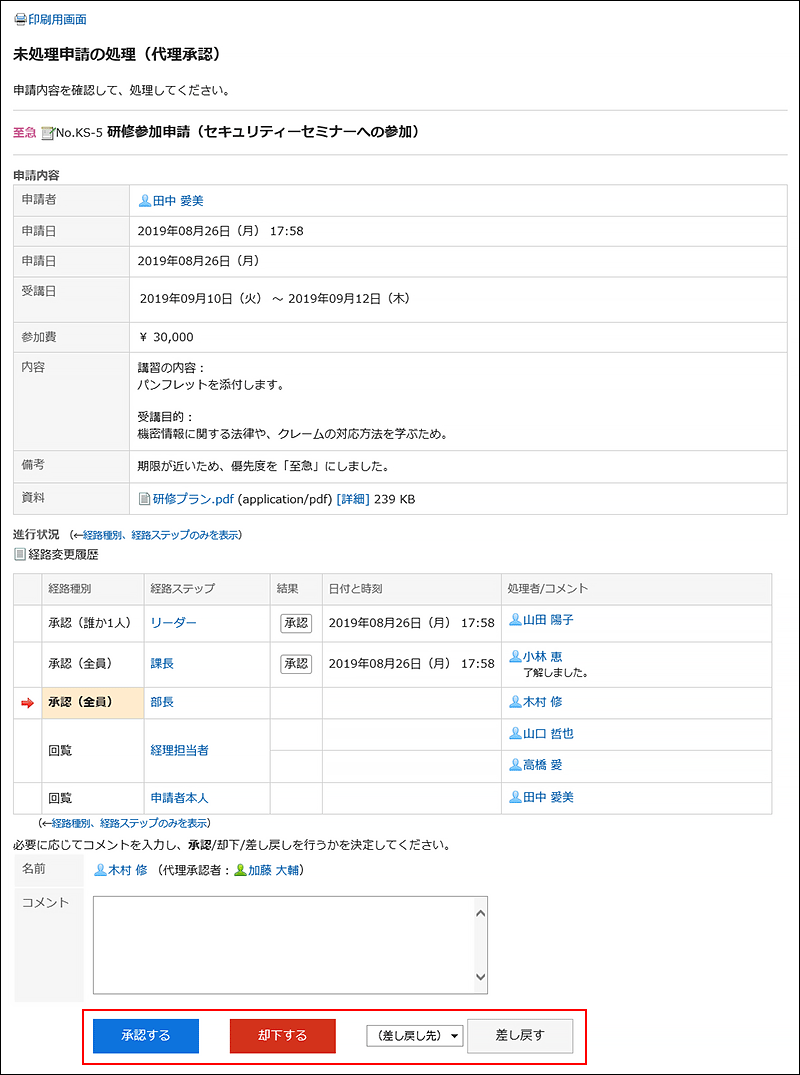The height and width of the screenshot is (1075, 800).
Task: Click the 承認する approve button
Action: coord(146,1035)
